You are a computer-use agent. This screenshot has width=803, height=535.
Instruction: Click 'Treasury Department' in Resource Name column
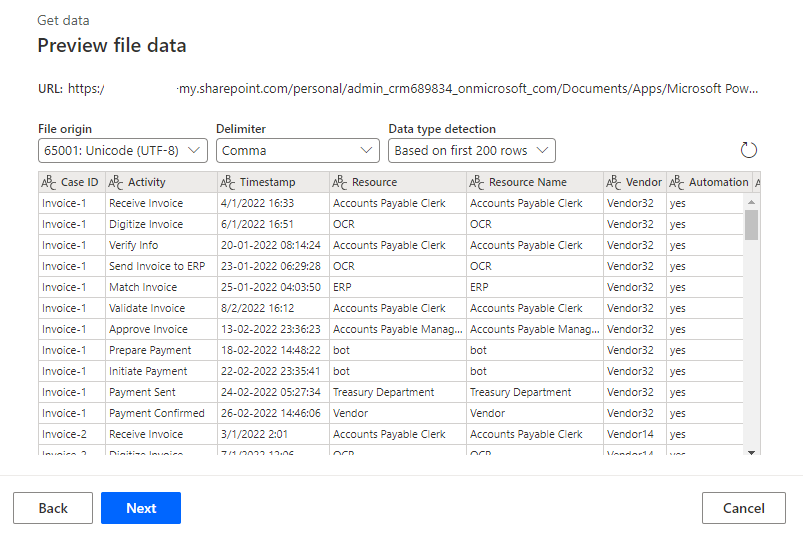(535, 392)
